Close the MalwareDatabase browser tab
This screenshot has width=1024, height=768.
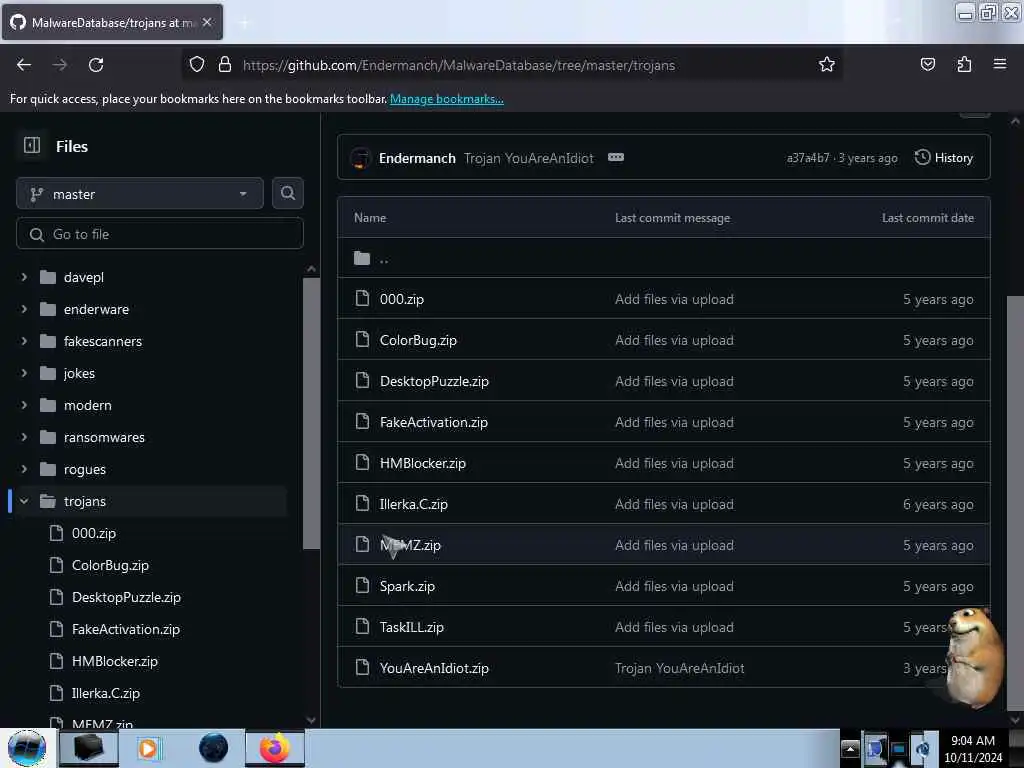[207, 22]
